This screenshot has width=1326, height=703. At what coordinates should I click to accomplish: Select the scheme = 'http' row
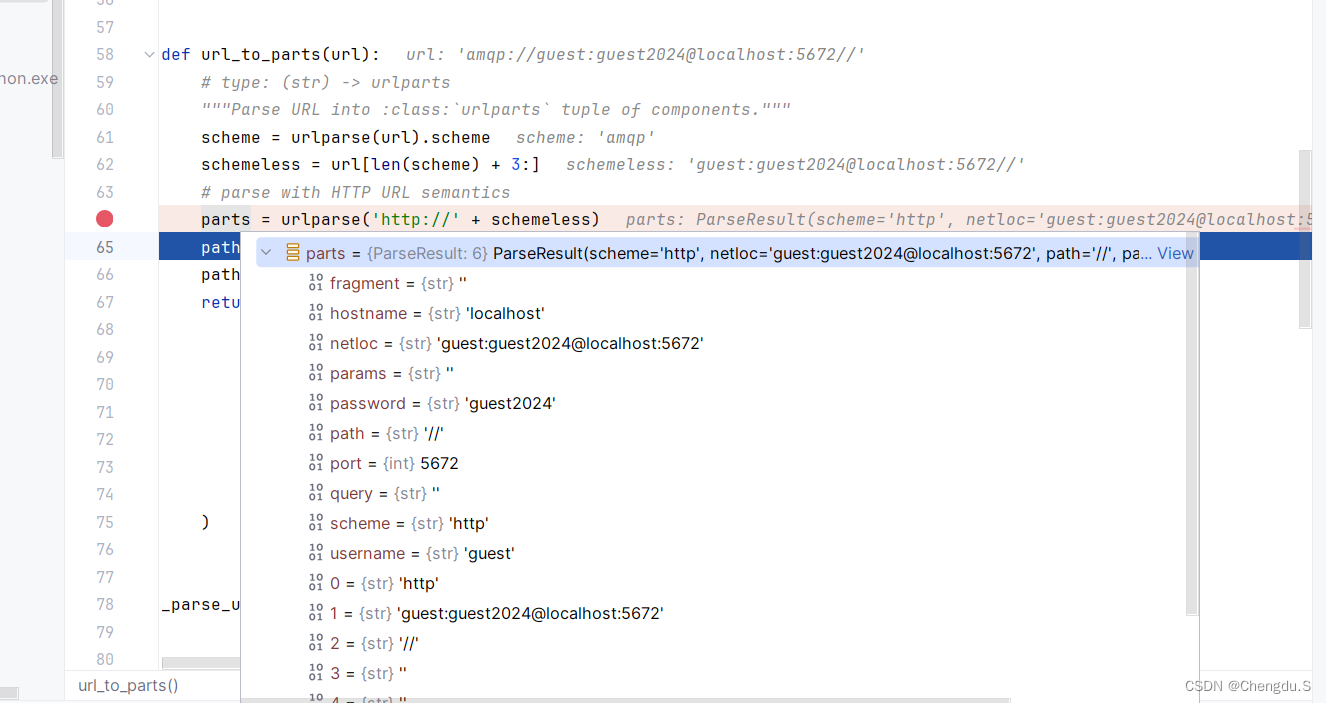tap(722, 523)
